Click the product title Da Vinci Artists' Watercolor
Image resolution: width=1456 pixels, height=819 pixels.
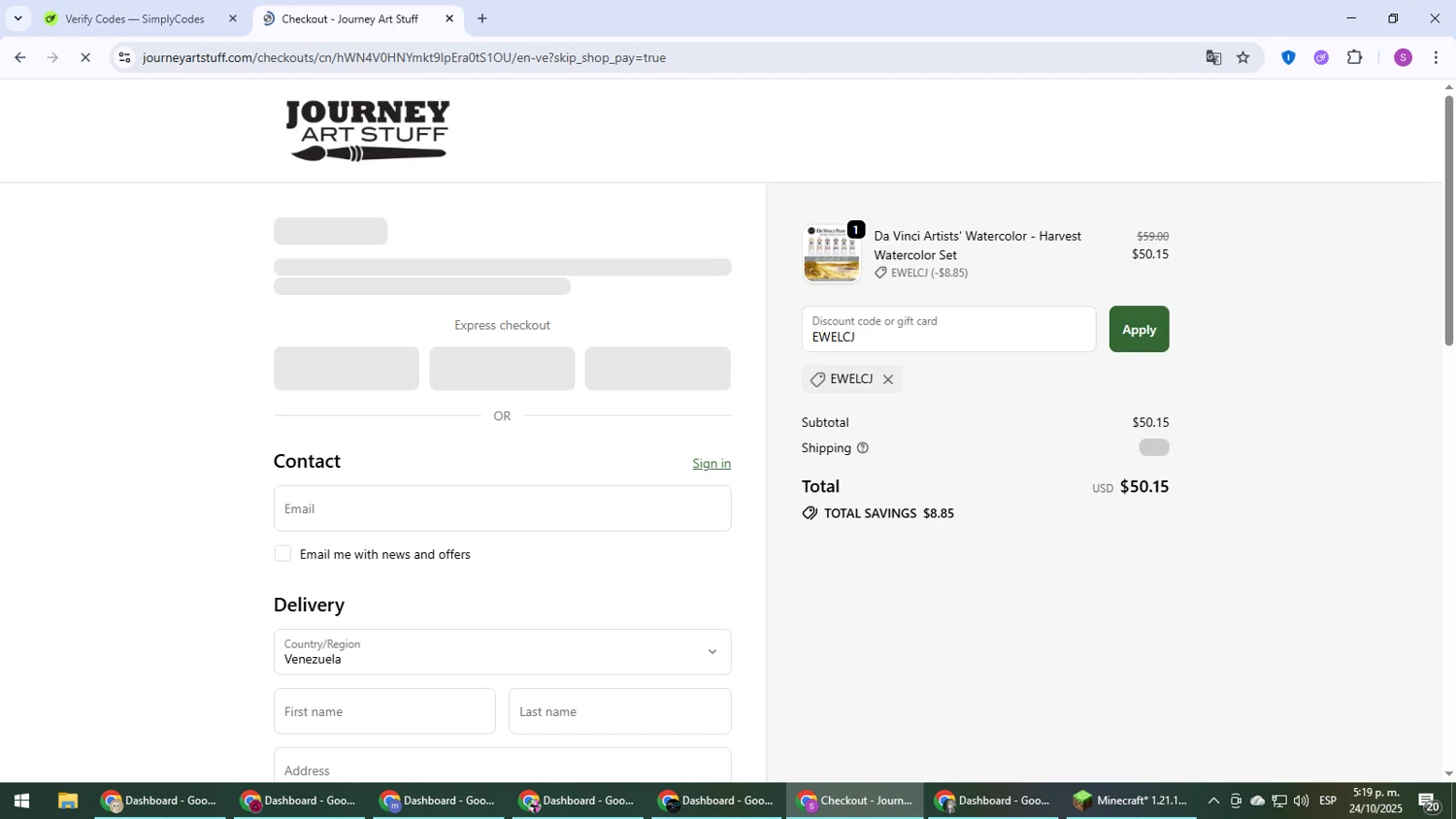(x=977, y=246)
